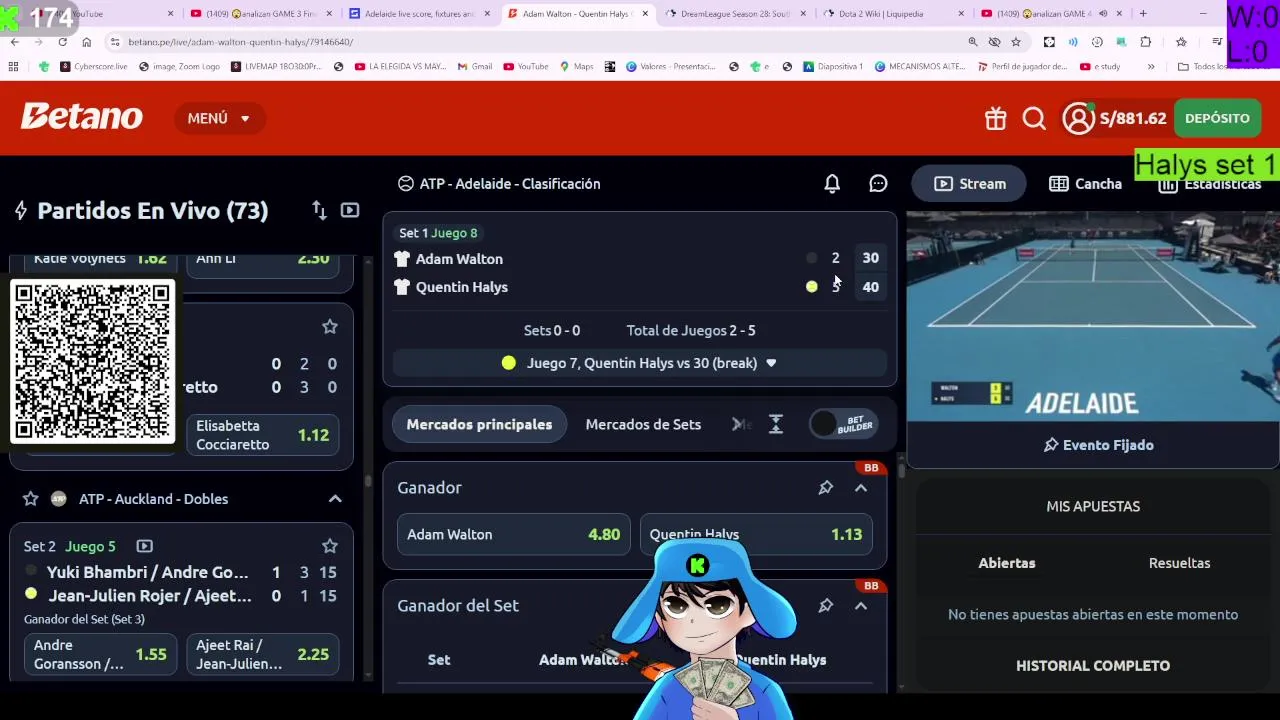Viewport: 1280px width, 720px height.
Task: Open the Cyberscore.live bookmark
Action: coord(93,66)
